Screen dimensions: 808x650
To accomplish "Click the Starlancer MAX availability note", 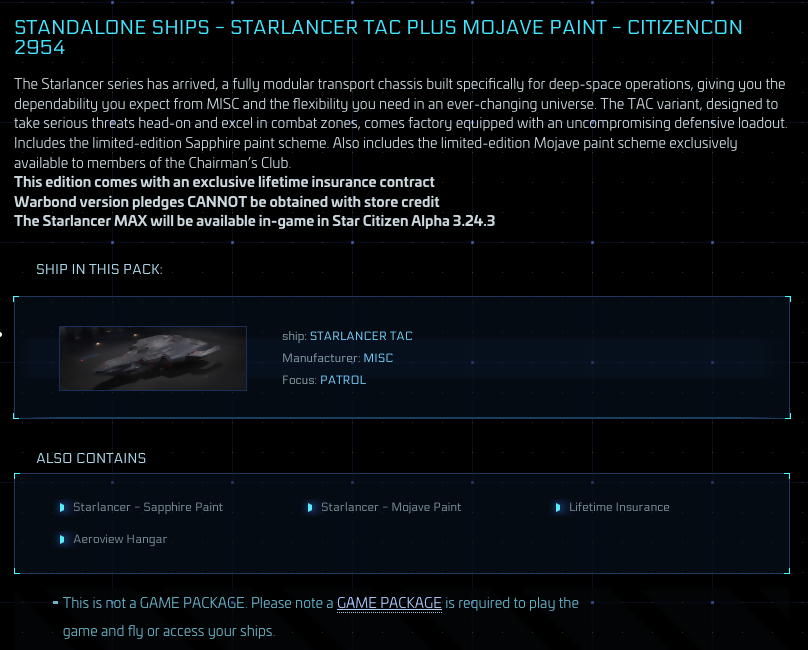I will pos(255,221).
